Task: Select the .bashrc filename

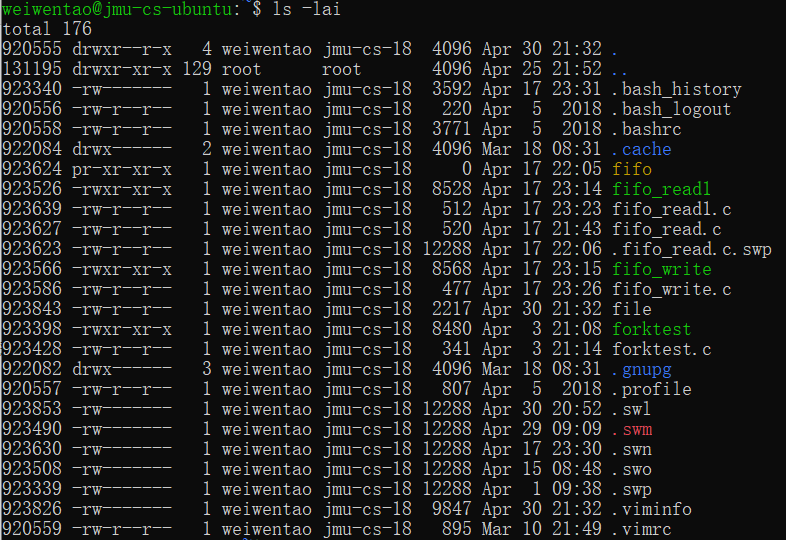Action: tap(647, 130)
